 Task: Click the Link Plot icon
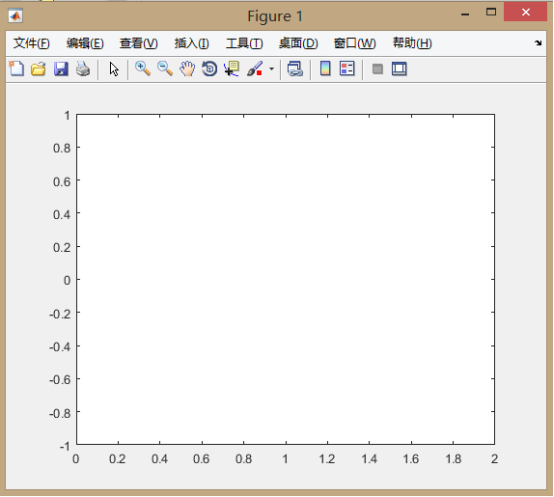click(x=295, y=69)
